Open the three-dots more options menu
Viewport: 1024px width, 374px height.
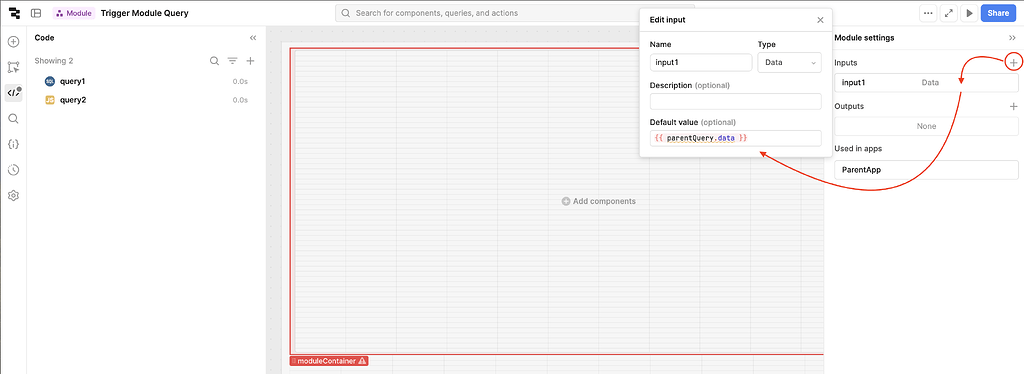click(928, 13)
